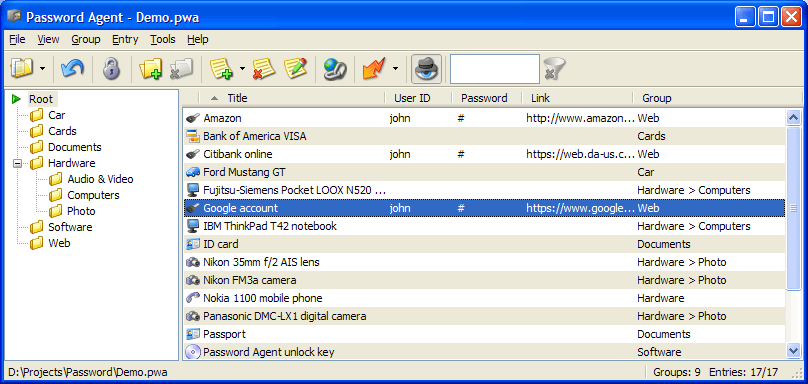Click the card icon of Bank of America VISA
Viewport: 808px width, 384px height.
click(192, 136)
